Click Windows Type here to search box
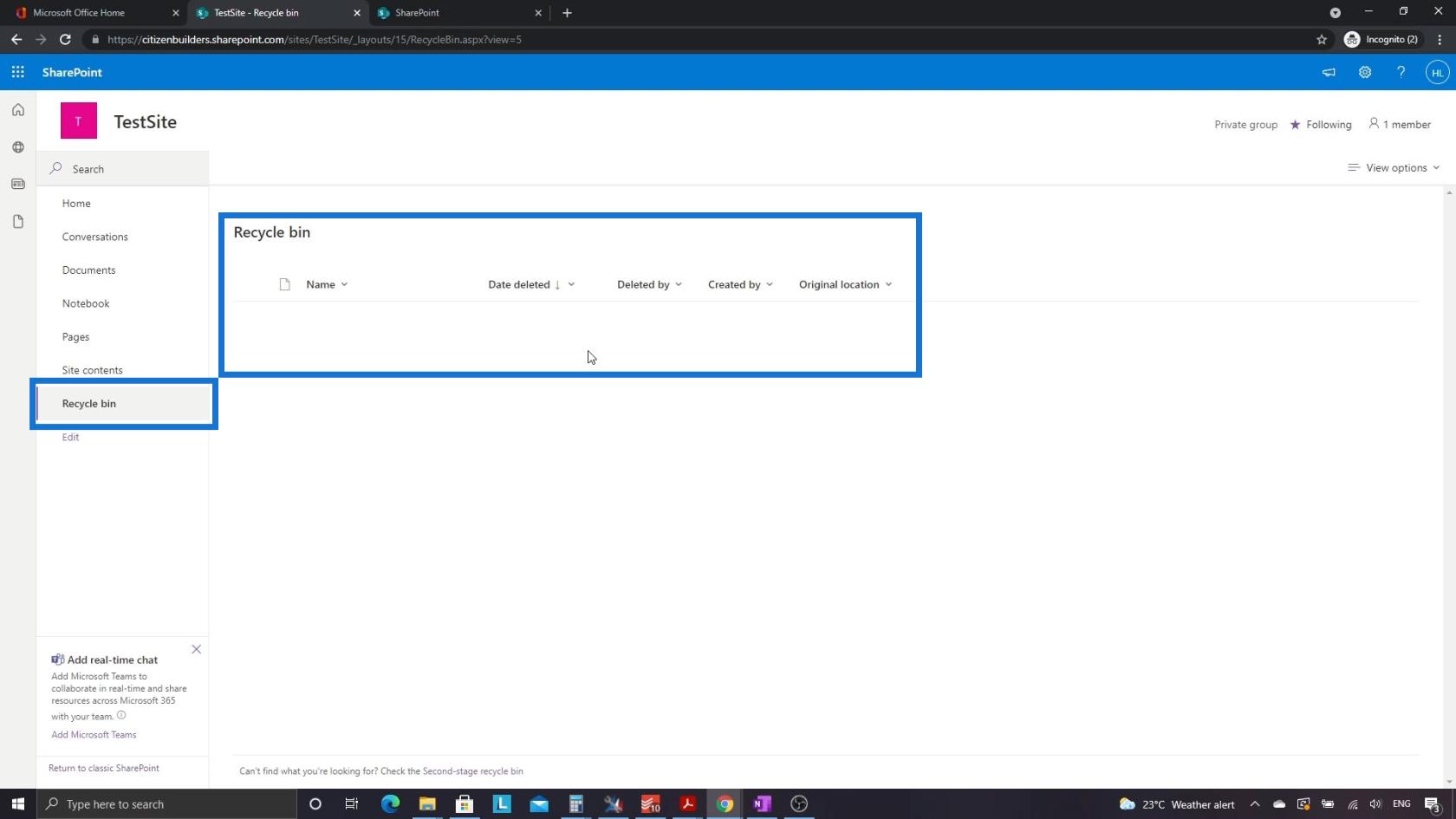 coord(166,804)
